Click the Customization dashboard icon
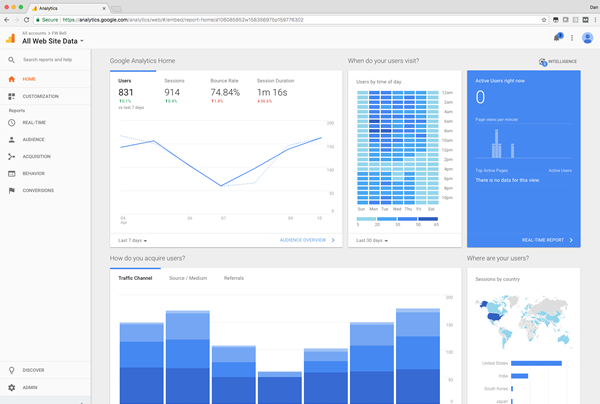Viewport: 600px width, 404px height. click(11, 96)
